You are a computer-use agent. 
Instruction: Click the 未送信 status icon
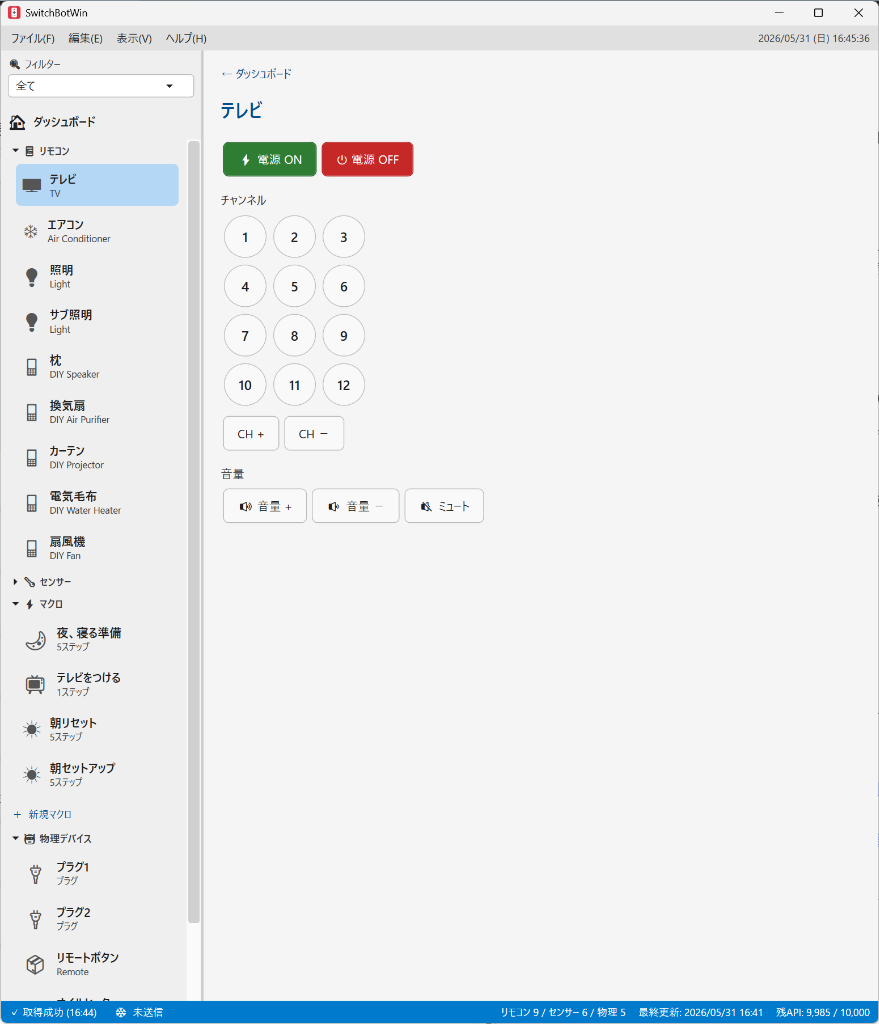[121, 1013]
